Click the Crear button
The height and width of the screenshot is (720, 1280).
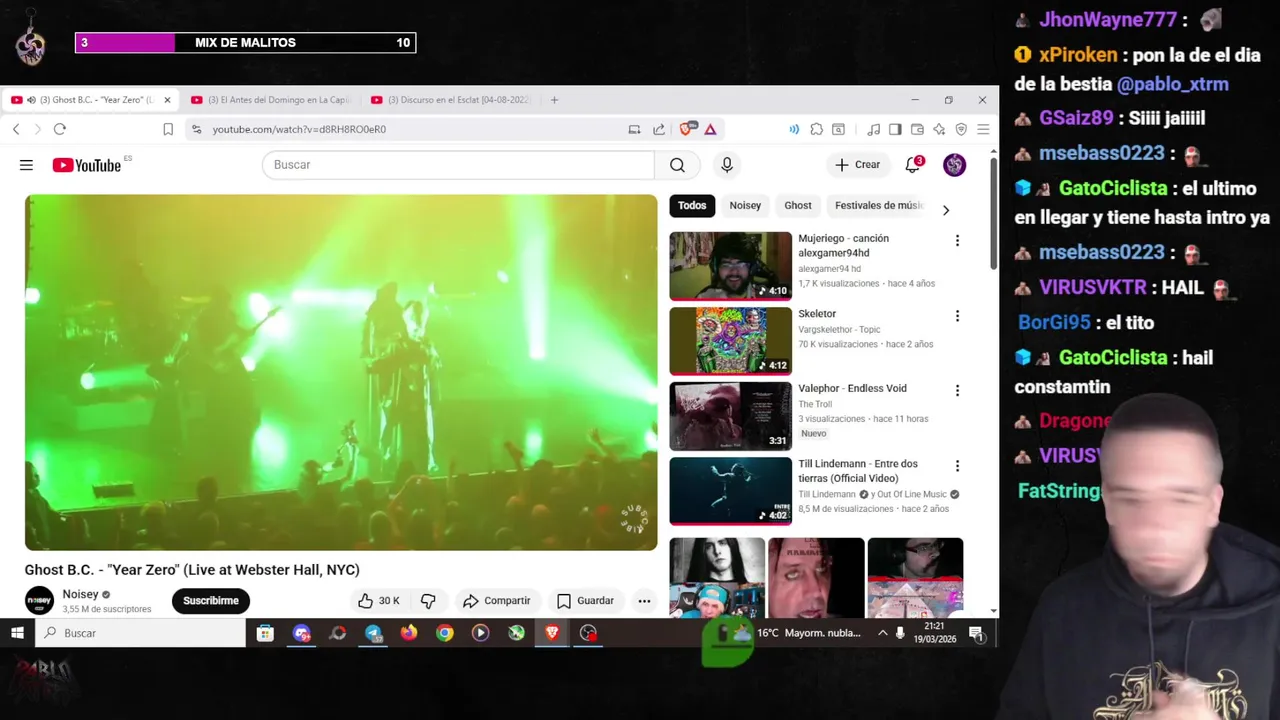click(858, 165)
